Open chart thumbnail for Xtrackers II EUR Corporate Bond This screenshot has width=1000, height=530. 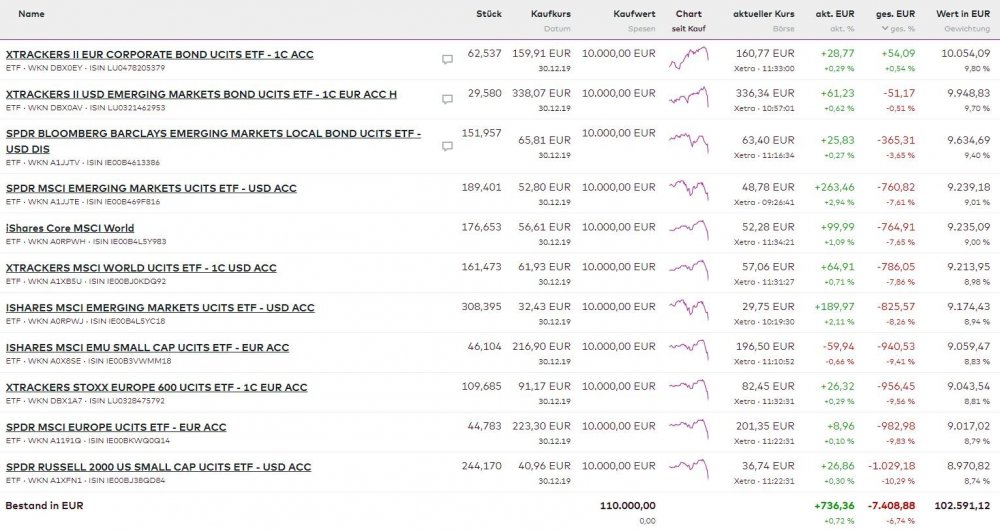(x=689, y=59)
